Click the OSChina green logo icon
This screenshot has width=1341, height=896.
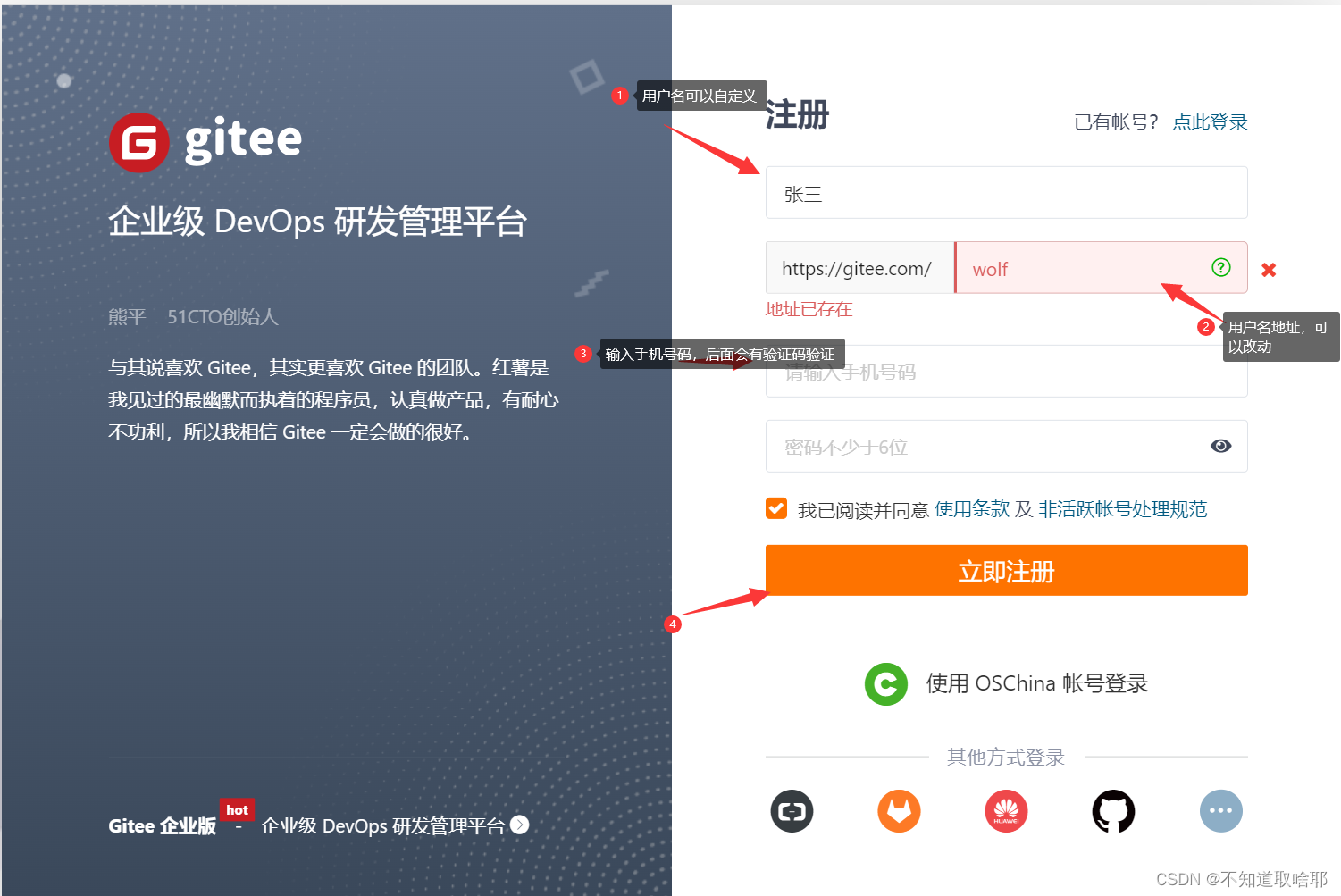(885, 684)
